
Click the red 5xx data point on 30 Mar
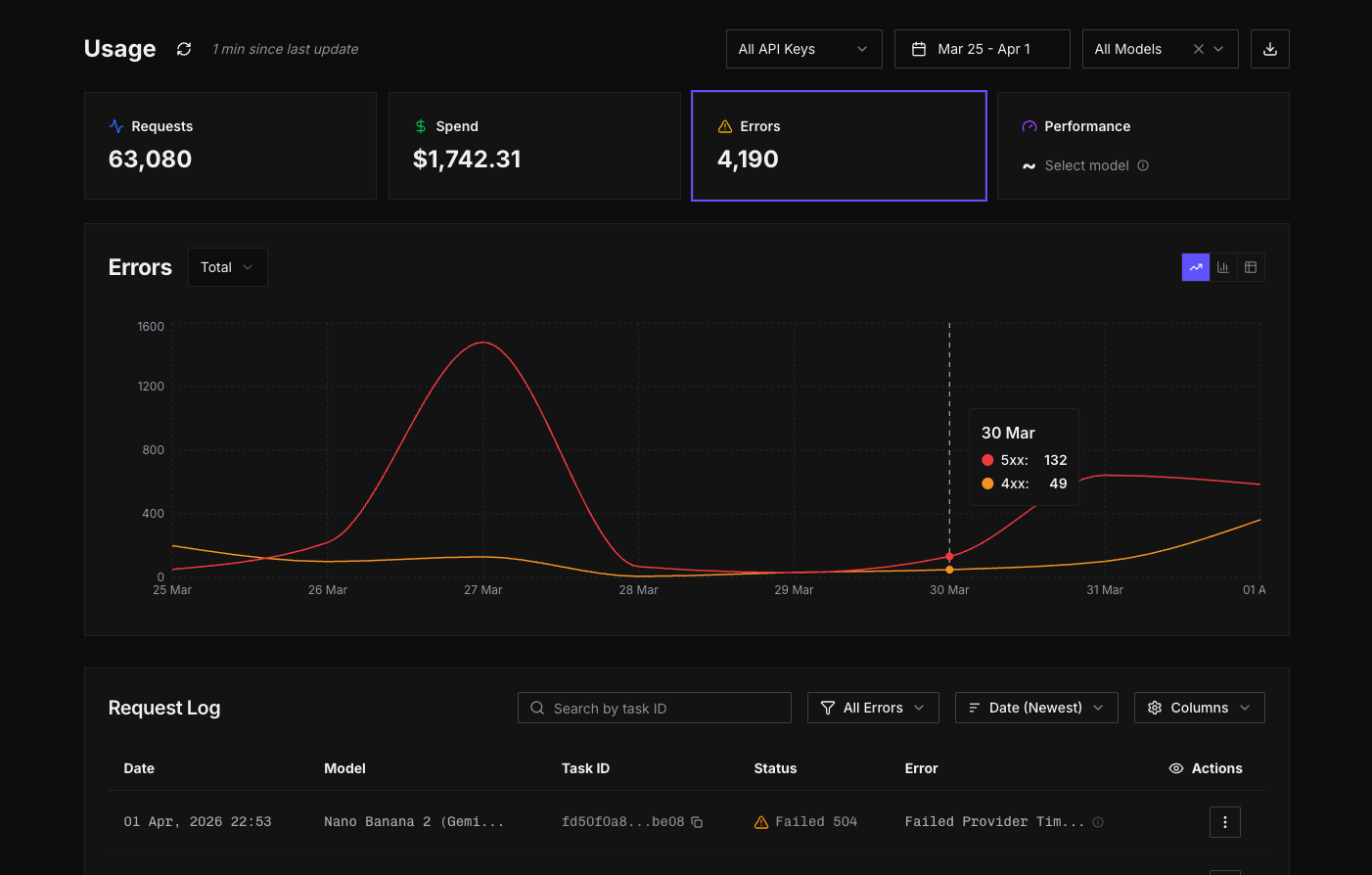[x=949, y=556]
